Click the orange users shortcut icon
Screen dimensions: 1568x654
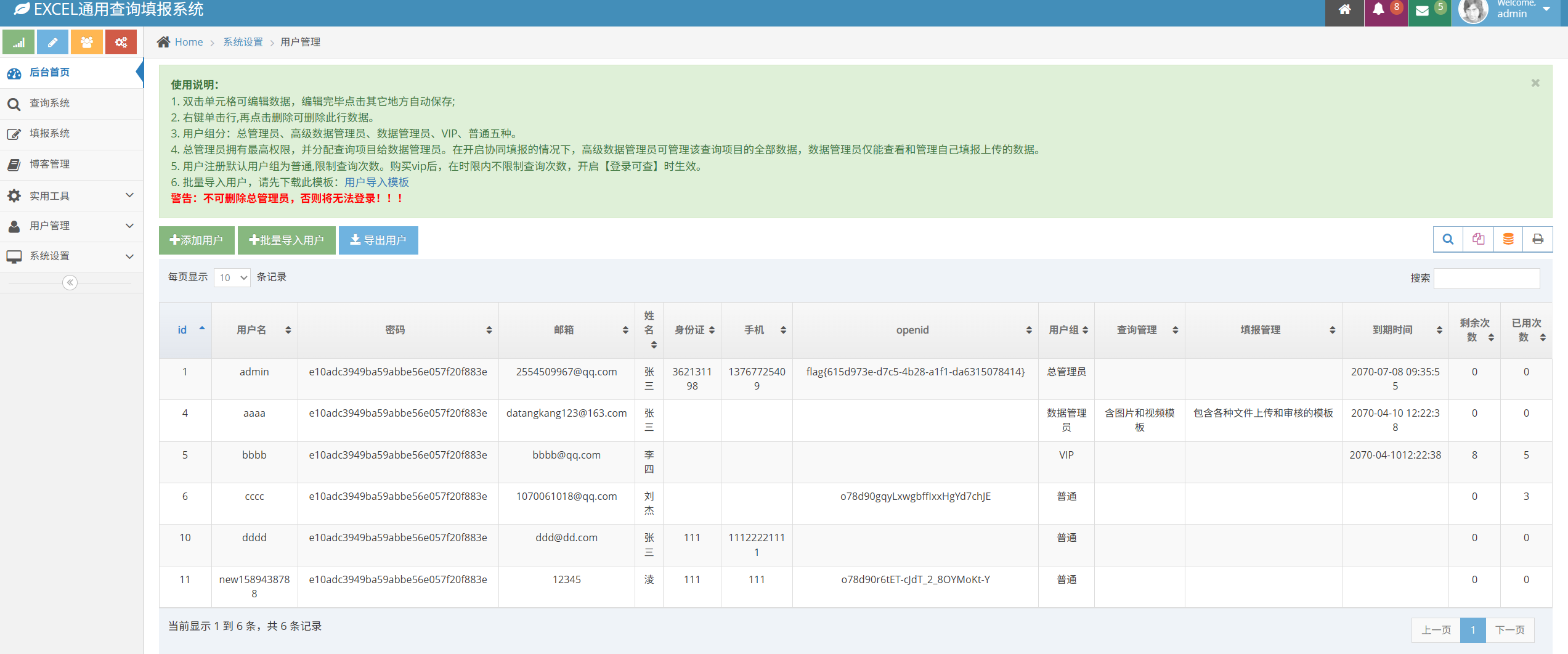[x=87, y=43]
